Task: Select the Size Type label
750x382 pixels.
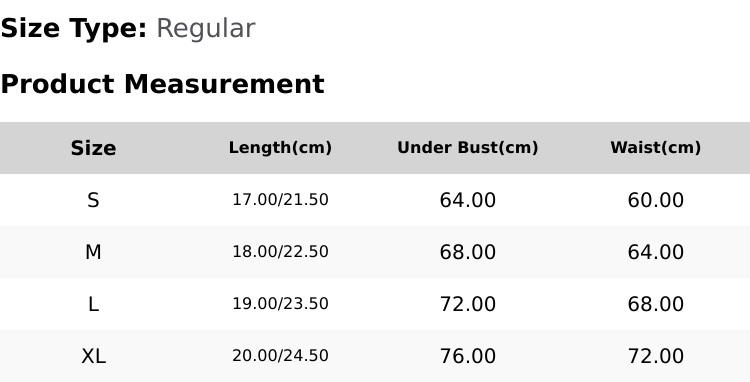Action: point(74,29)
